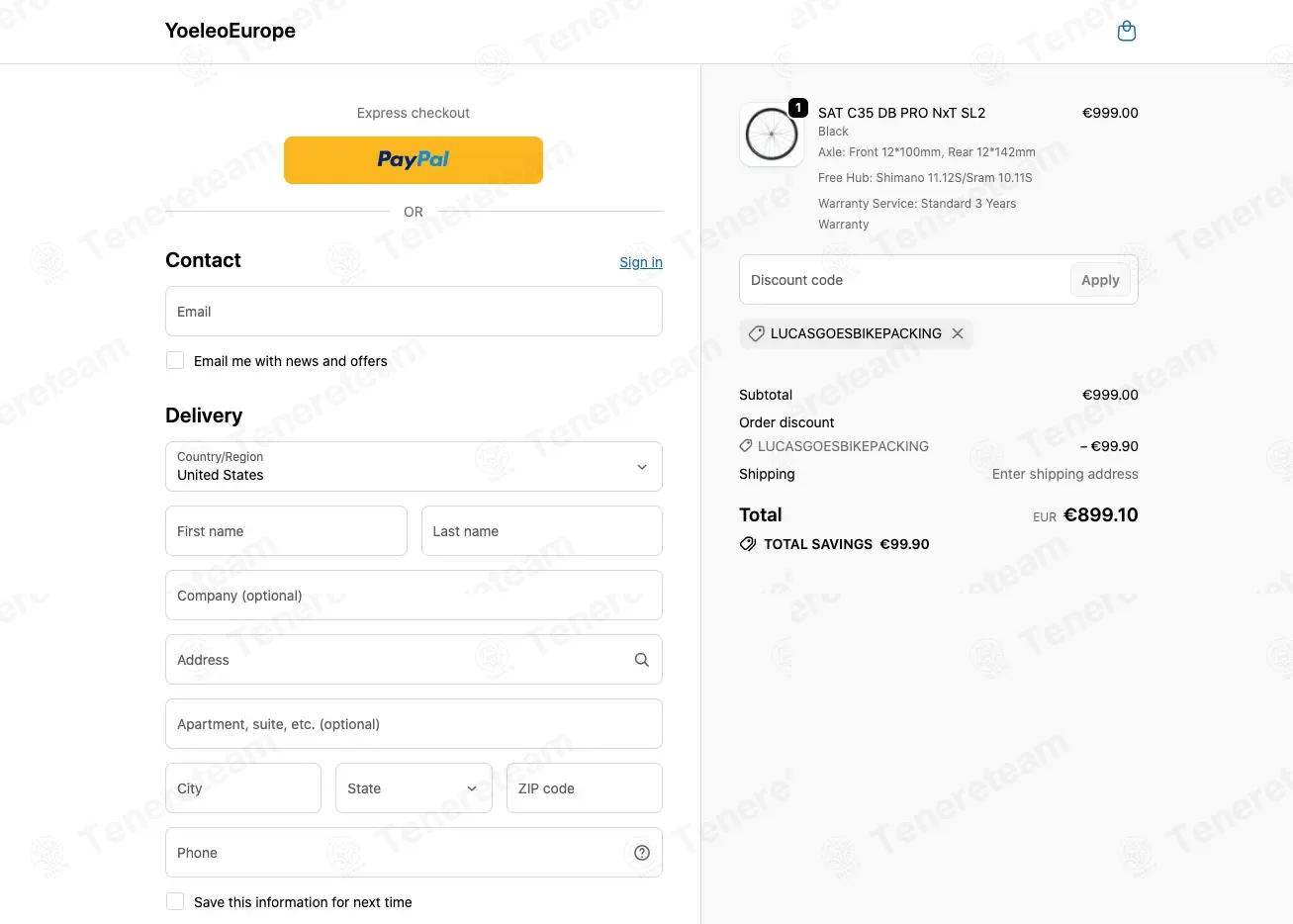Go to YoeleoEurope store home
The width and height of the screenshot is (1293, 924).
(231, 31)
